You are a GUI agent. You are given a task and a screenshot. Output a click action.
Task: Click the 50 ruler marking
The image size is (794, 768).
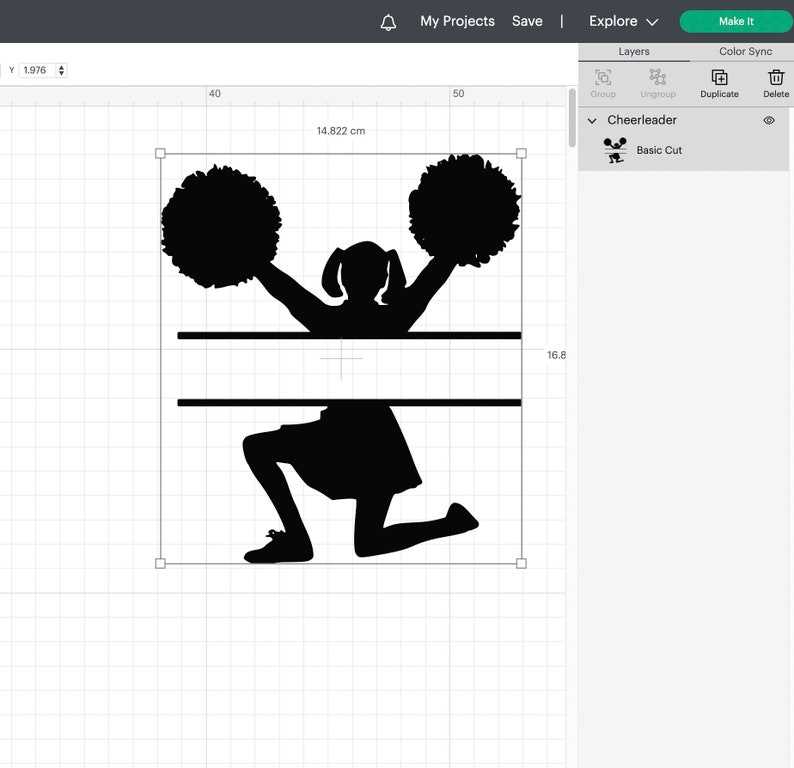458,94
